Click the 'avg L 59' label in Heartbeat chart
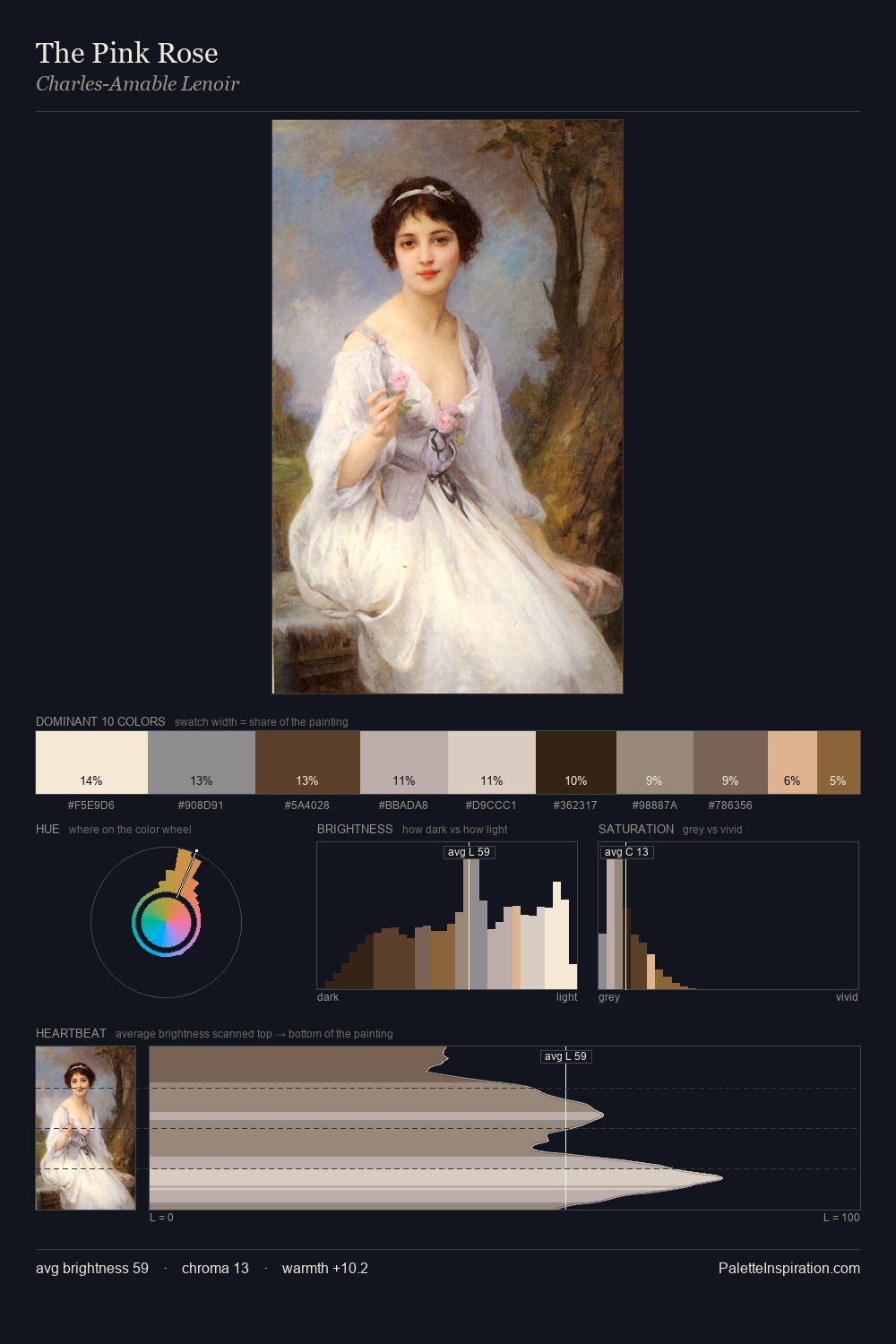Screen dimensions: 896x1344 tap(566, 1056)
